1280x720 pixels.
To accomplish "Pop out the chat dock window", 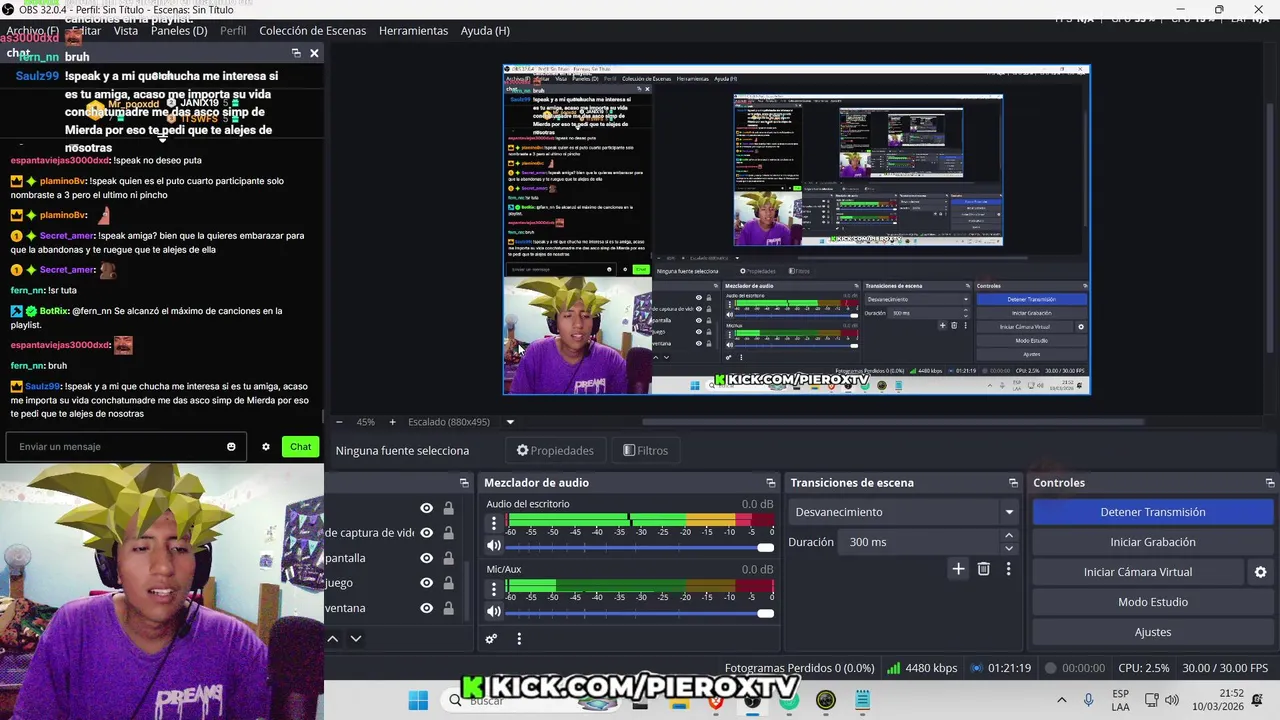I will (x=296, y=53).
